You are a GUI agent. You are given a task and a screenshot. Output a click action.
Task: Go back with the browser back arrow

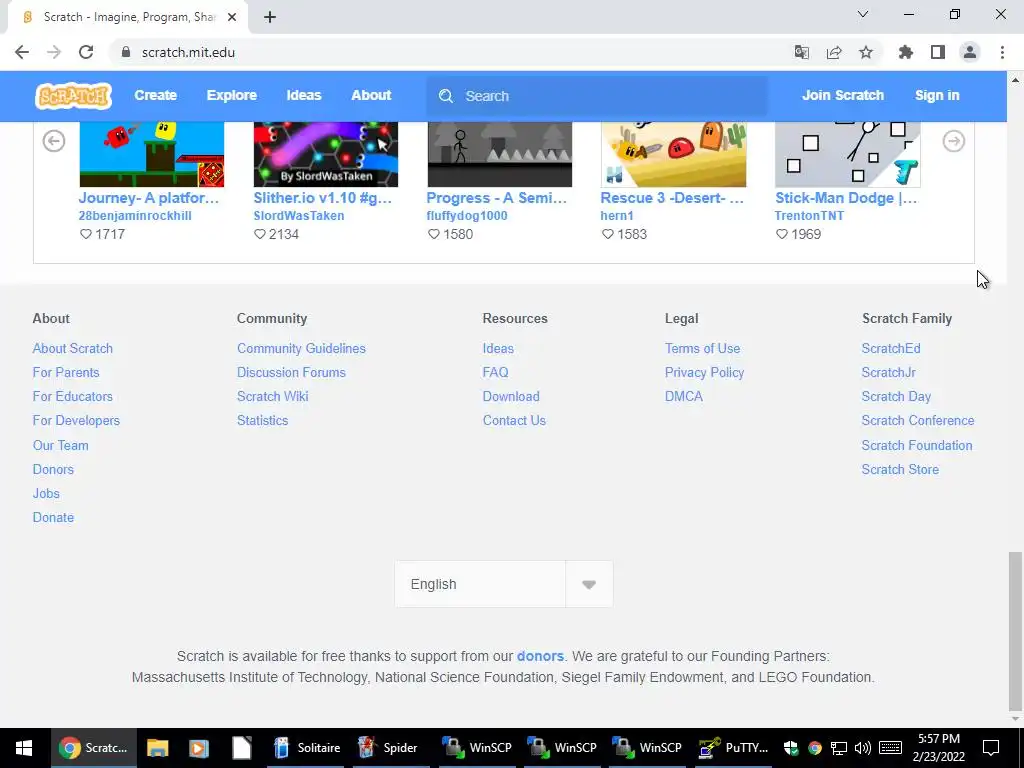point(22,52)
